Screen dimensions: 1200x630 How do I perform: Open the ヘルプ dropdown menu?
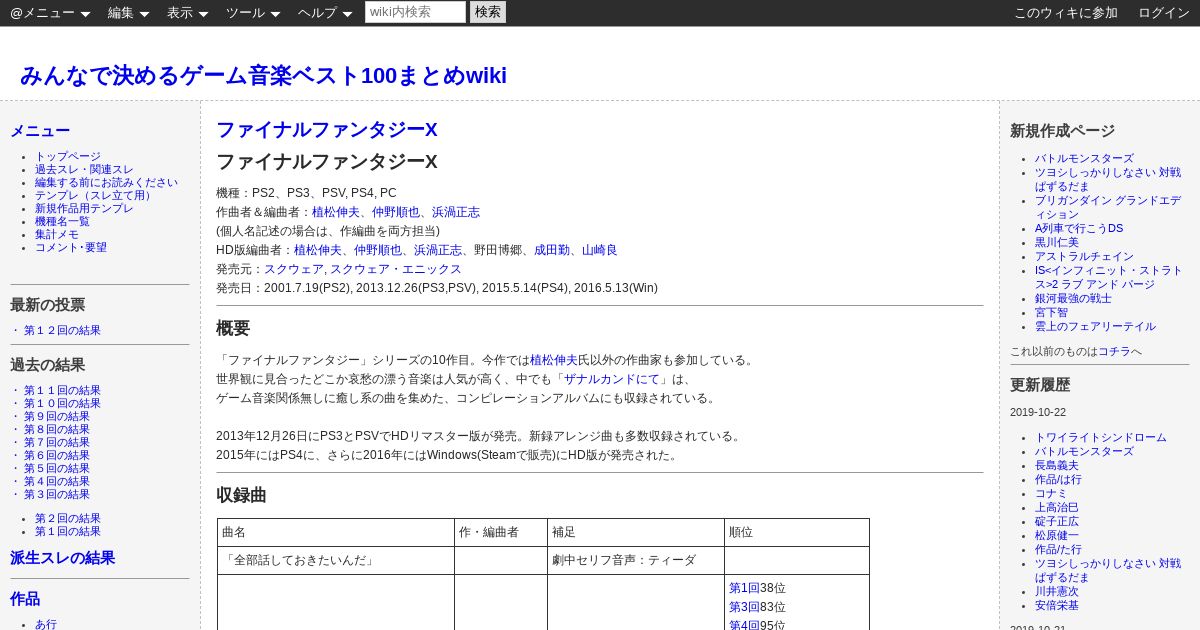(x=325, y=13)
